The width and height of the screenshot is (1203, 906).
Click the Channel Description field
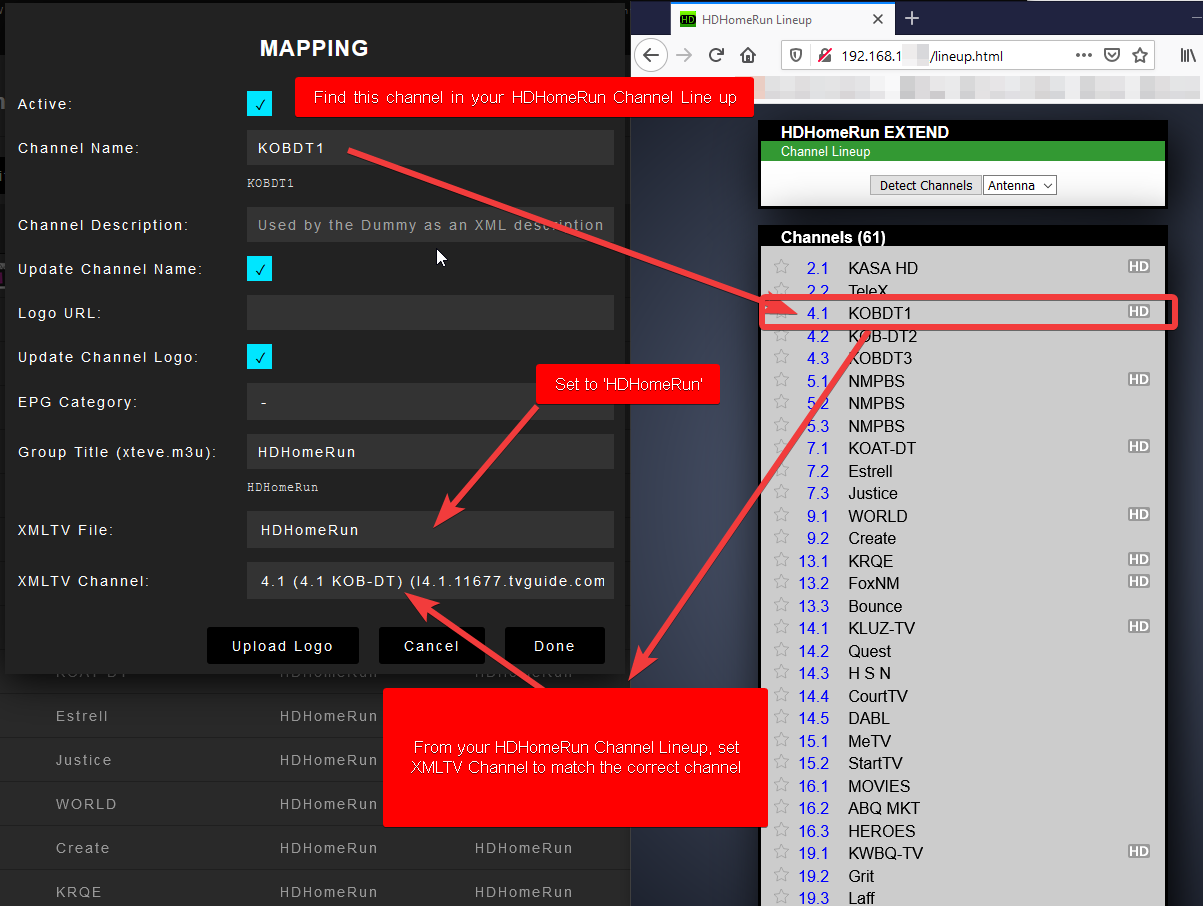(430, 225)
